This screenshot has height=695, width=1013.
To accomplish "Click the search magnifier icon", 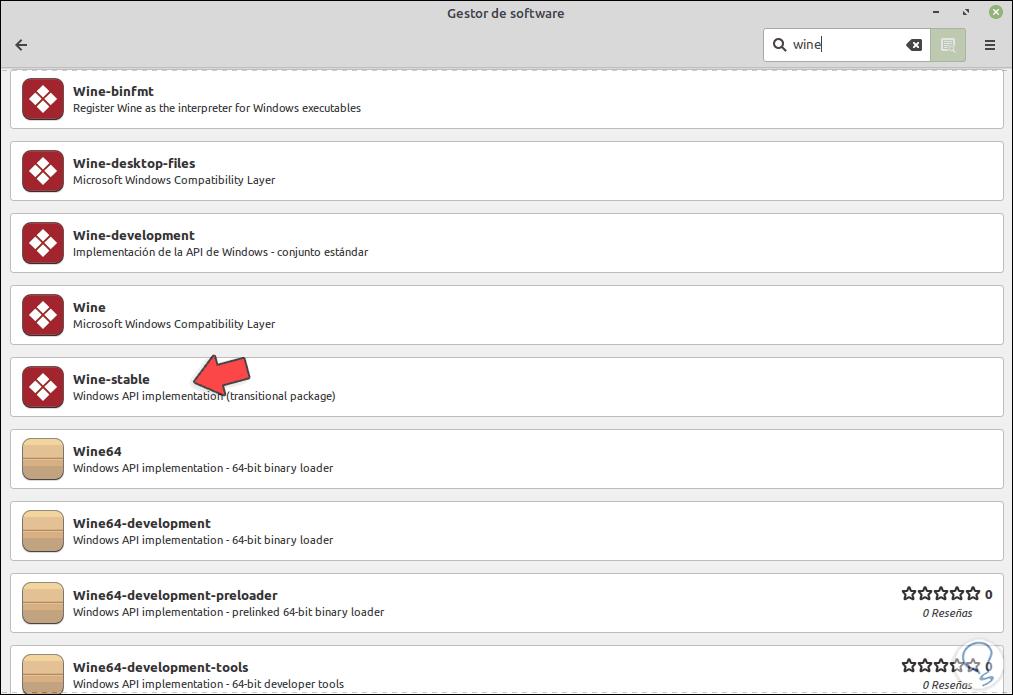I will pyautogui.click(x=780, y=45).
